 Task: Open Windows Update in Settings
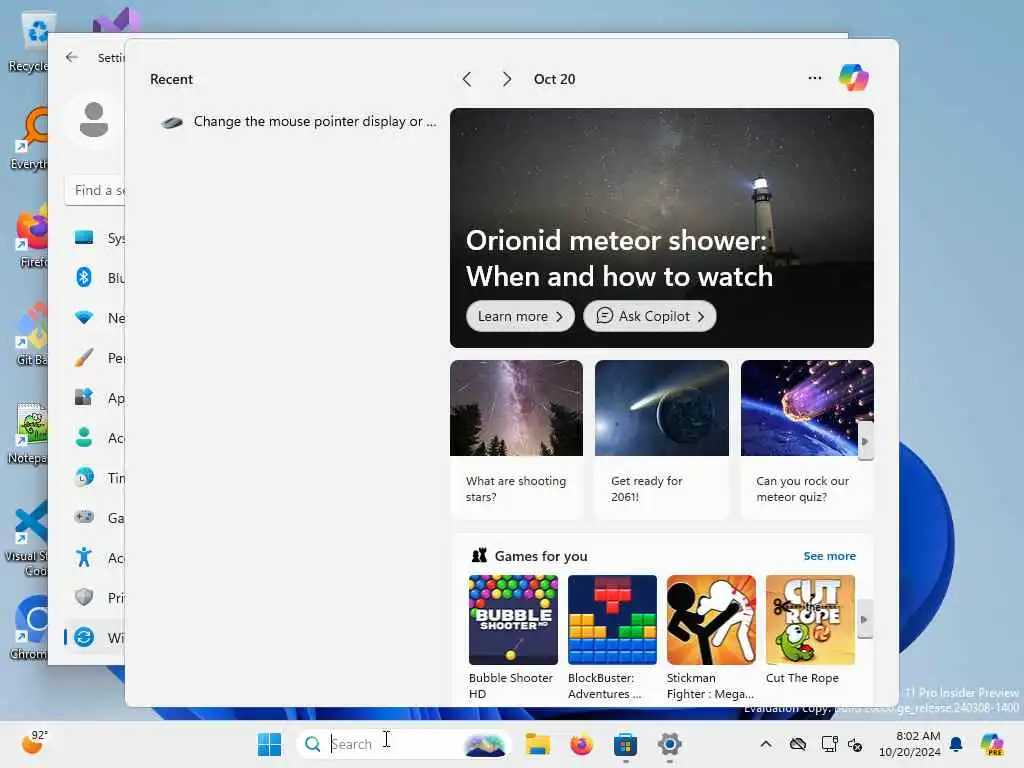[x=95, y=637]
